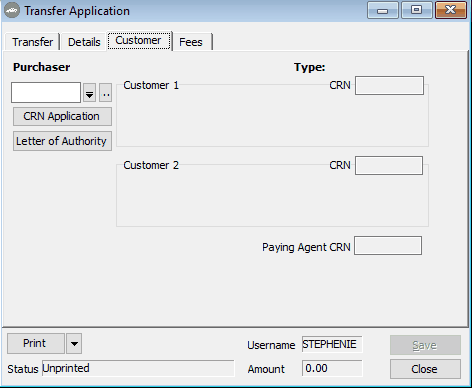Close the window with the X button
The image size is (473, 391).
point(451,10)
